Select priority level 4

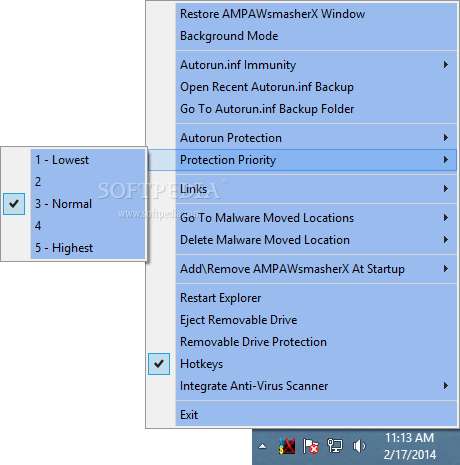[74, 226]
